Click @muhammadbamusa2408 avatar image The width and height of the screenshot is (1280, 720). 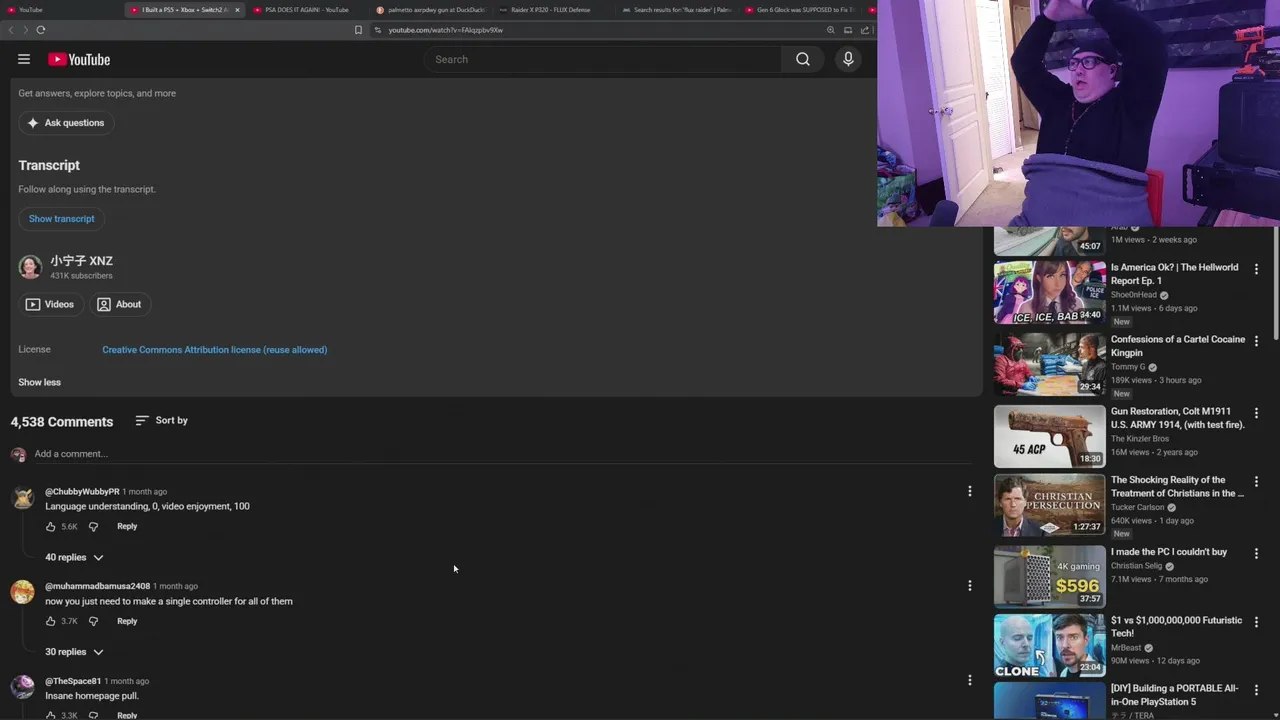[22, 592]
